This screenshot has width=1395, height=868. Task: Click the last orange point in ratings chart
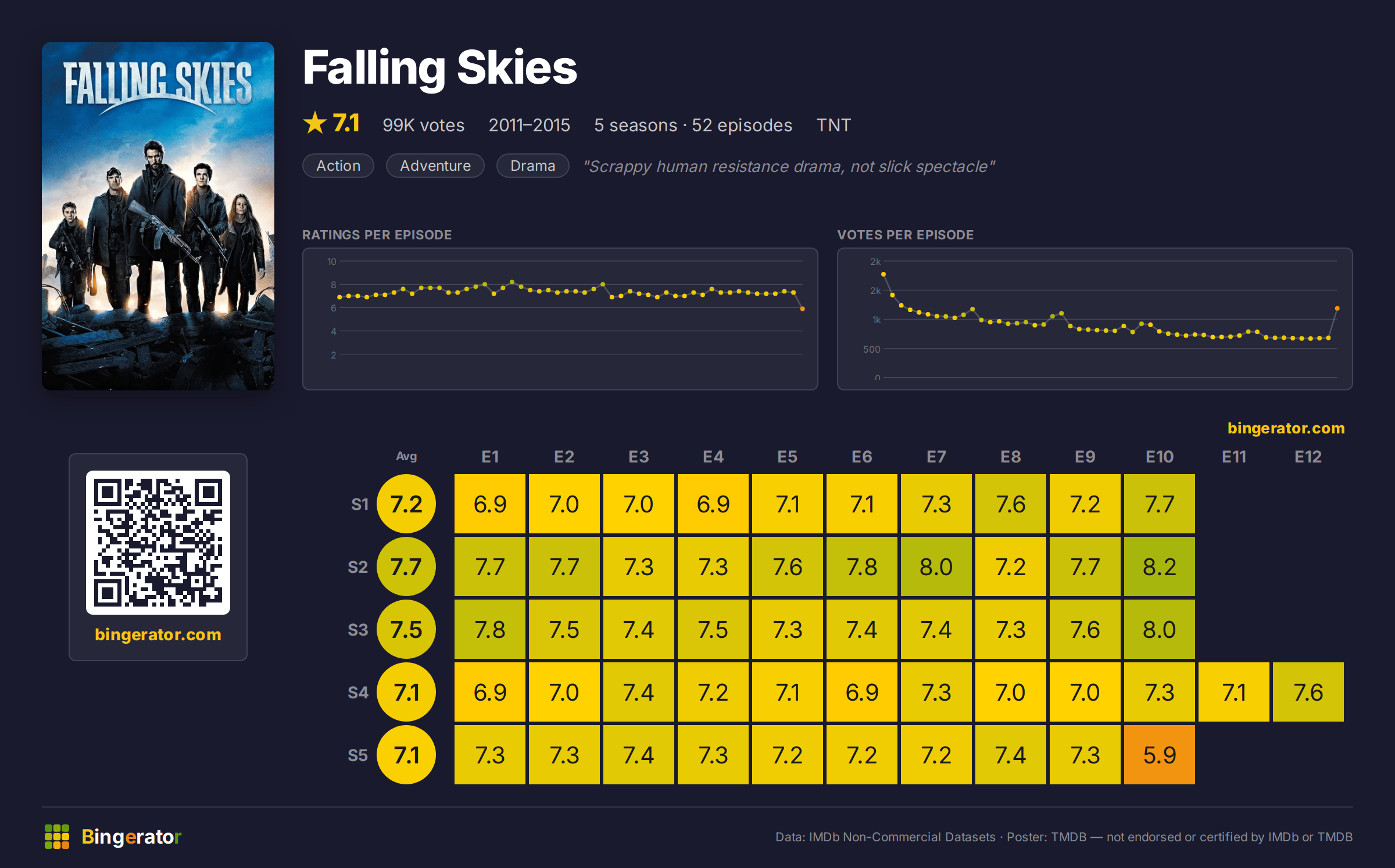[x=803, y=309]
